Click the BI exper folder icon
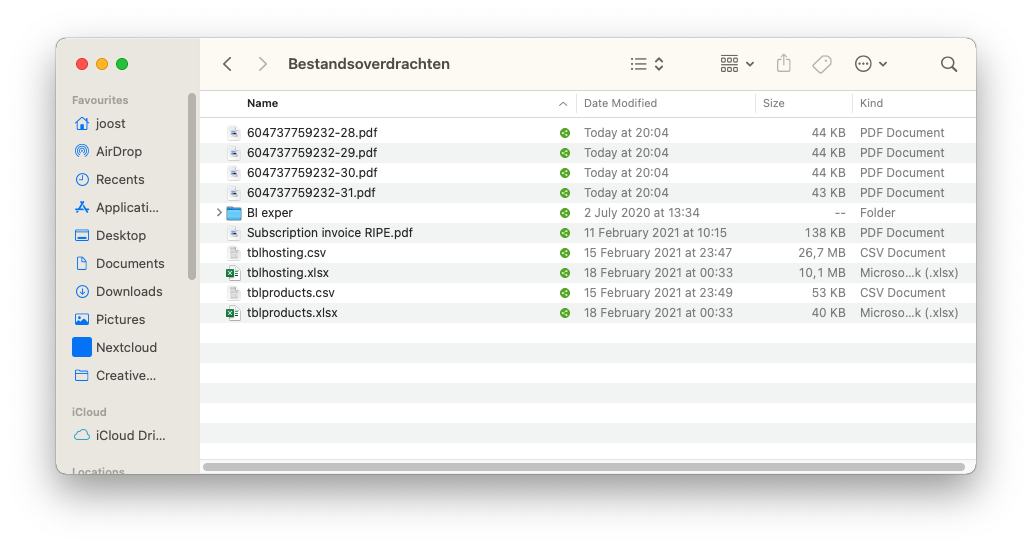This screenshot has width=1032, height=548. point(234,213)
